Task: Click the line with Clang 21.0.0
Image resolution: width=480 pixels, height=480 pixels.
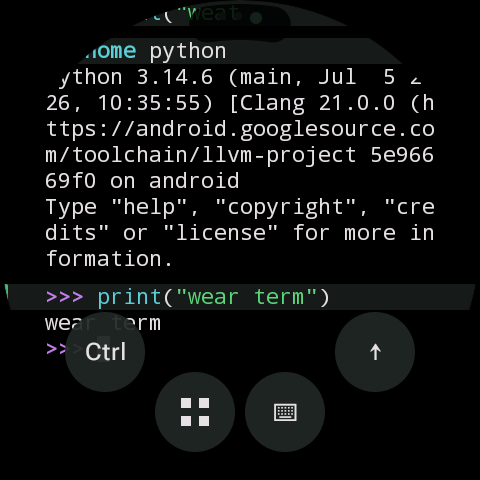Action: [x=240, y=103]
